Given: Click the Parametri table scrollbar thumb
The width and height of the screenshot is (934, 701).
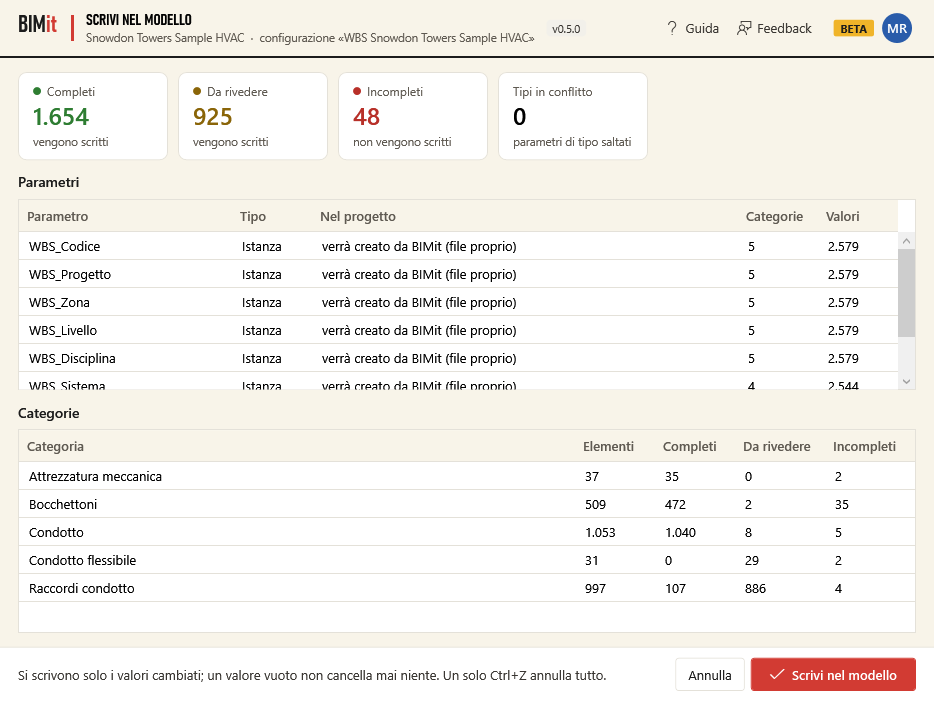Looking at the screenshot, I should [906, 293].
